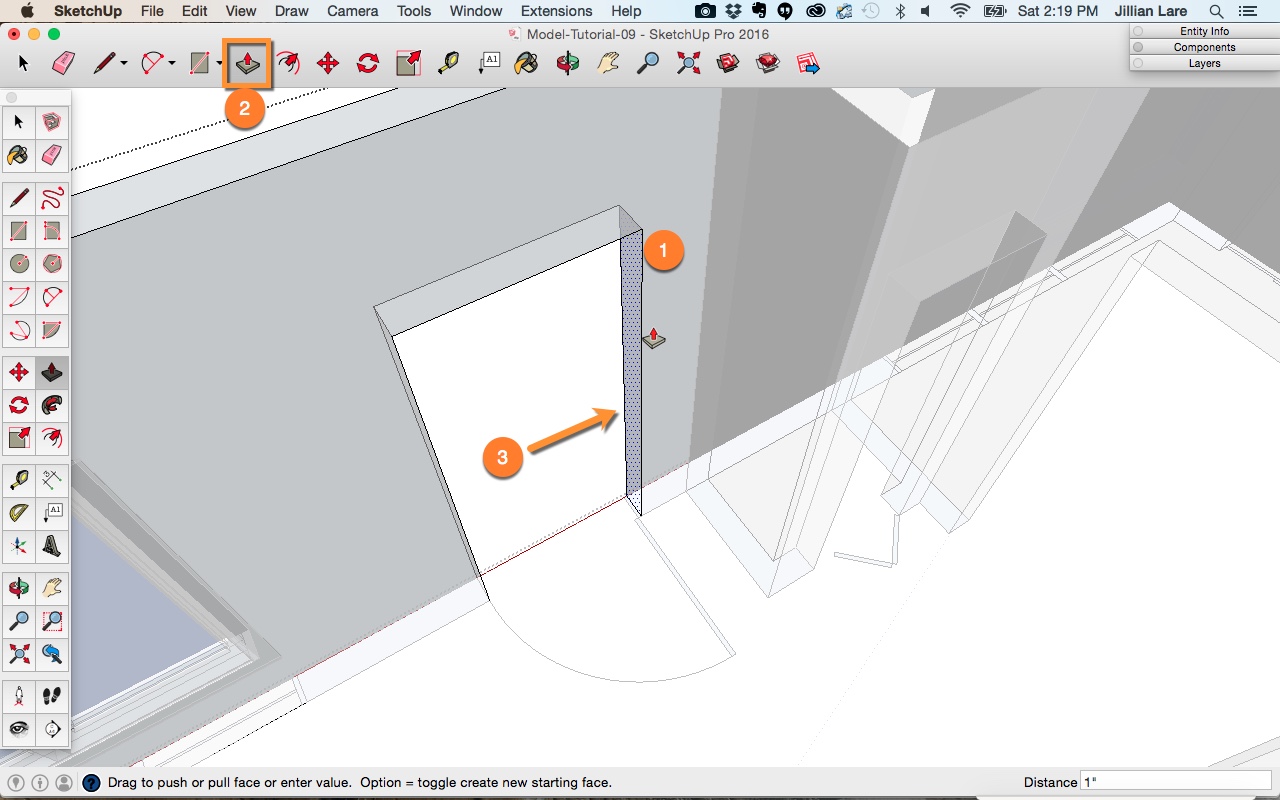The height and width of the screenshot is (800, 1280).
Task: Open the Extensions menu
Action: pyautogui.click(x=556, y=11)
